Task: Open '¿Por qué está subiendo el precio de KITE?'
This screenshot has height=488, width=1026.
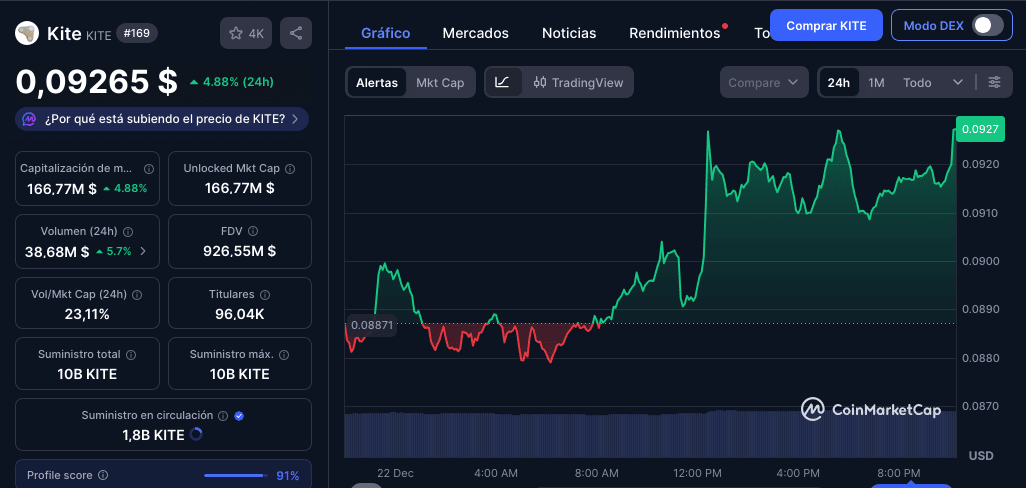Action: 162,119
